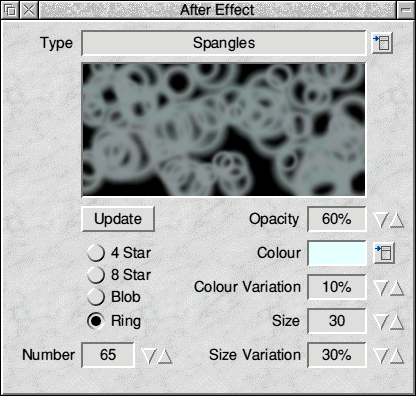Click the Spangles type display field
Screen dimensions: 416x396
[224, 43]
